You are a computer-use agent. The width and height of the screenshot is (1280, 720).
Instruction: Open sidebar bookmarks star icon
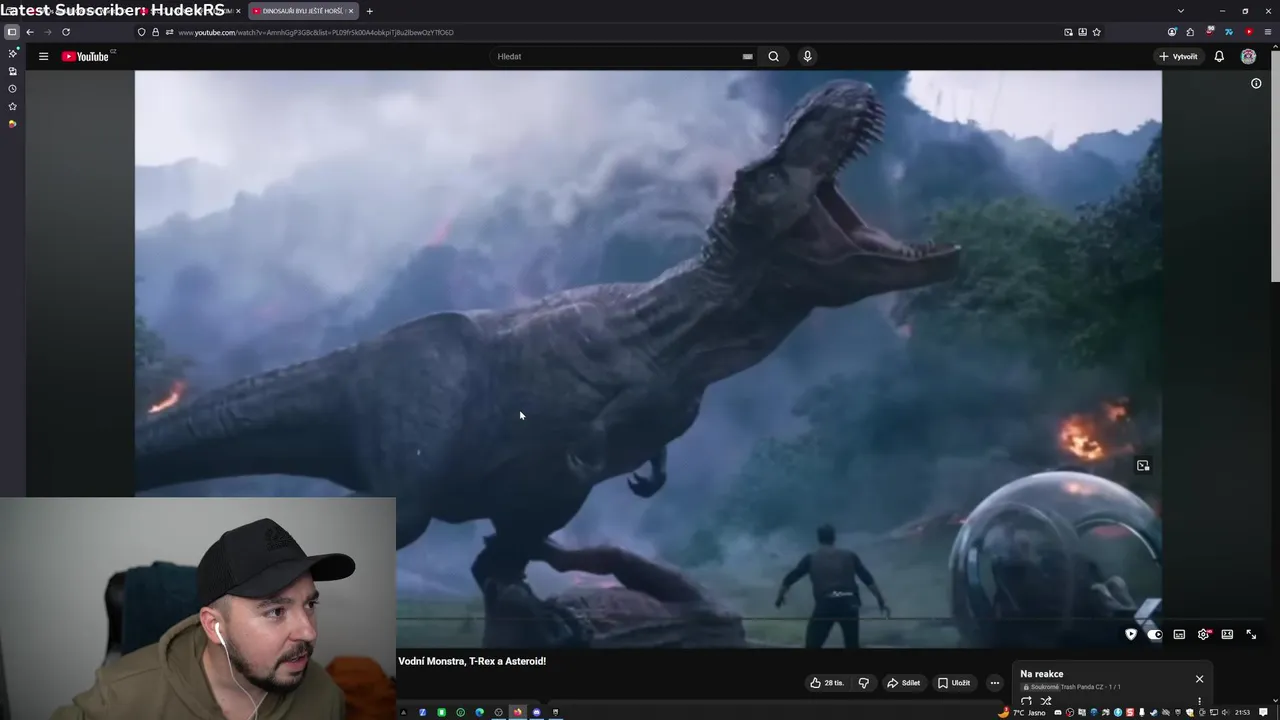click(12, 106)
